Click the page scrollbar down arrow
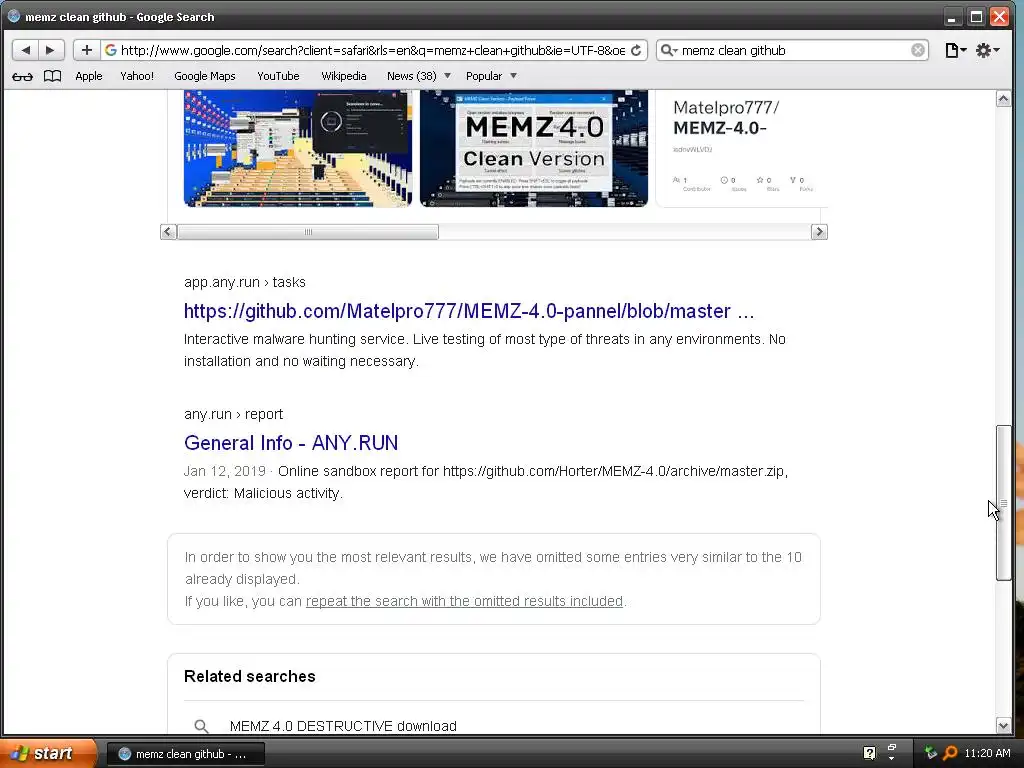1024x768 pixels. click(1003, 725)
